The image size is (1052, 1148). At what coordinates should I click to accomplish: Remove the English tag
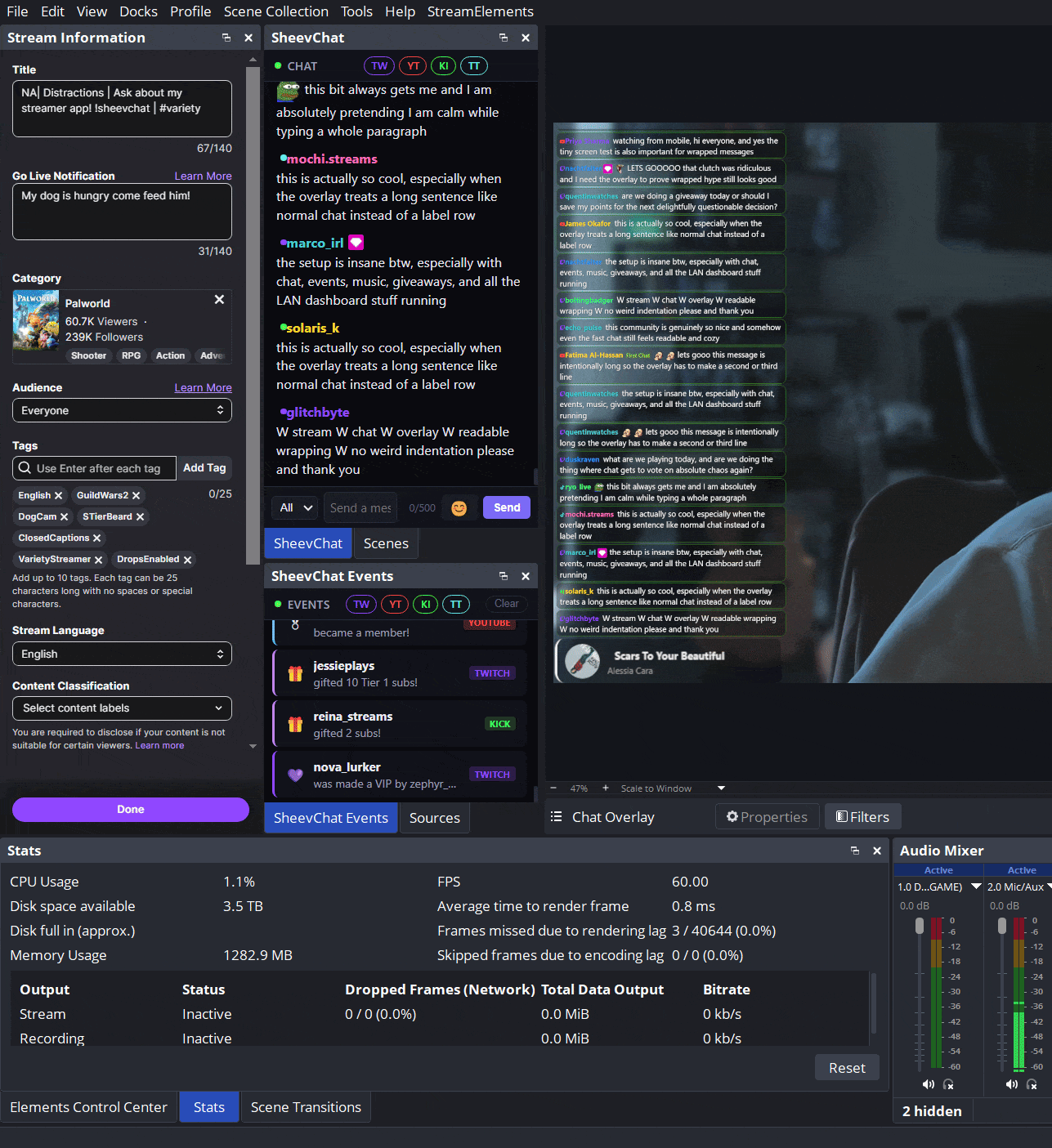[59, 496]
